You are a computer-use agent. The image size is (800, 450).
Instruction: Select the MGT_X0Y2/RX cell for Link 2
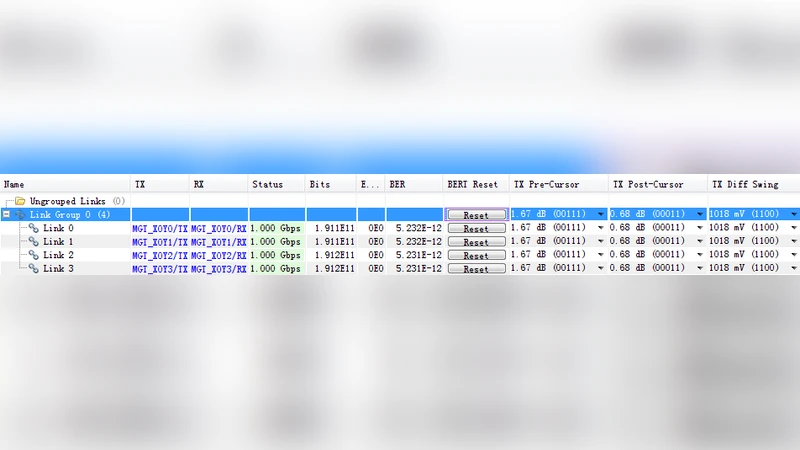point(218,255)
